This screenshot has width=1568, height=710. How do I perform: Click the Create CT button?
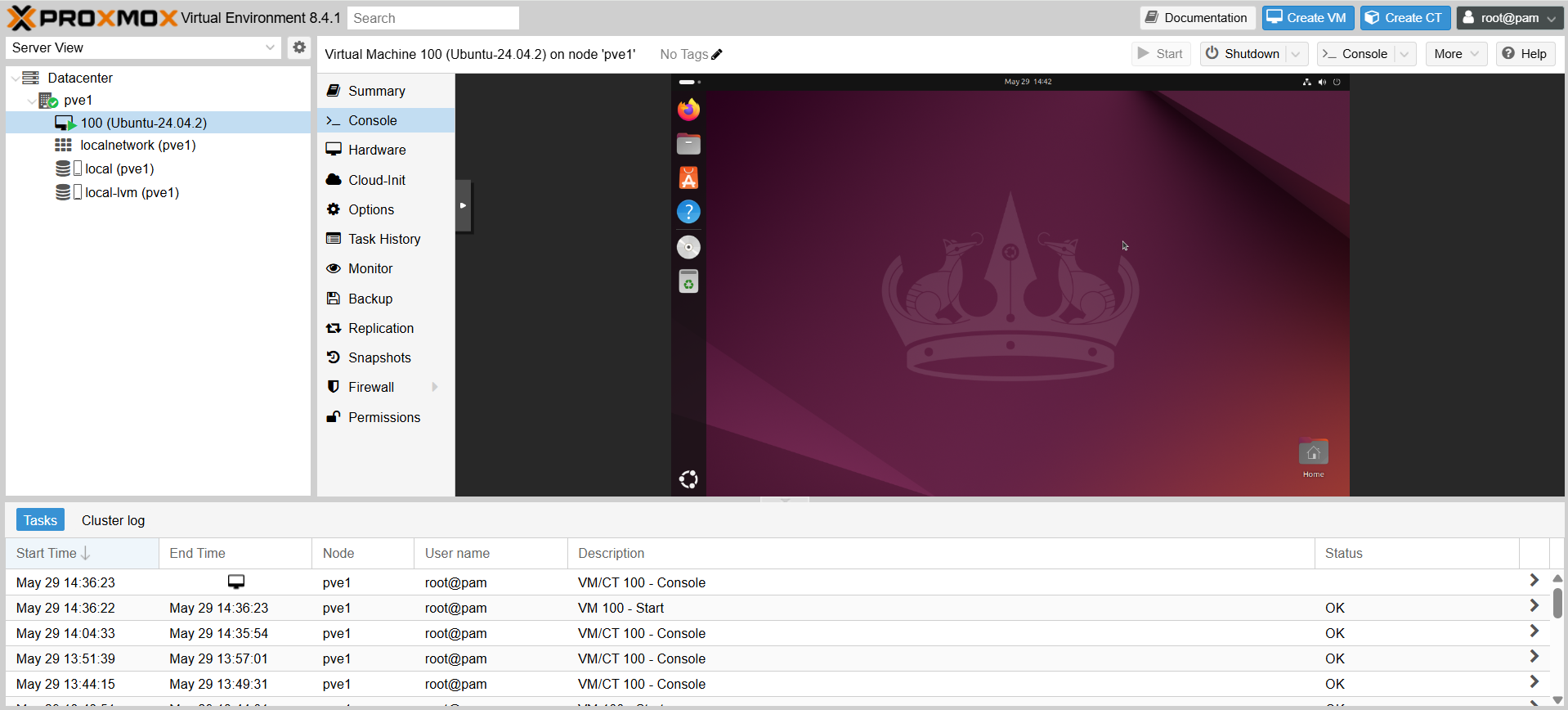point(1404,18)
